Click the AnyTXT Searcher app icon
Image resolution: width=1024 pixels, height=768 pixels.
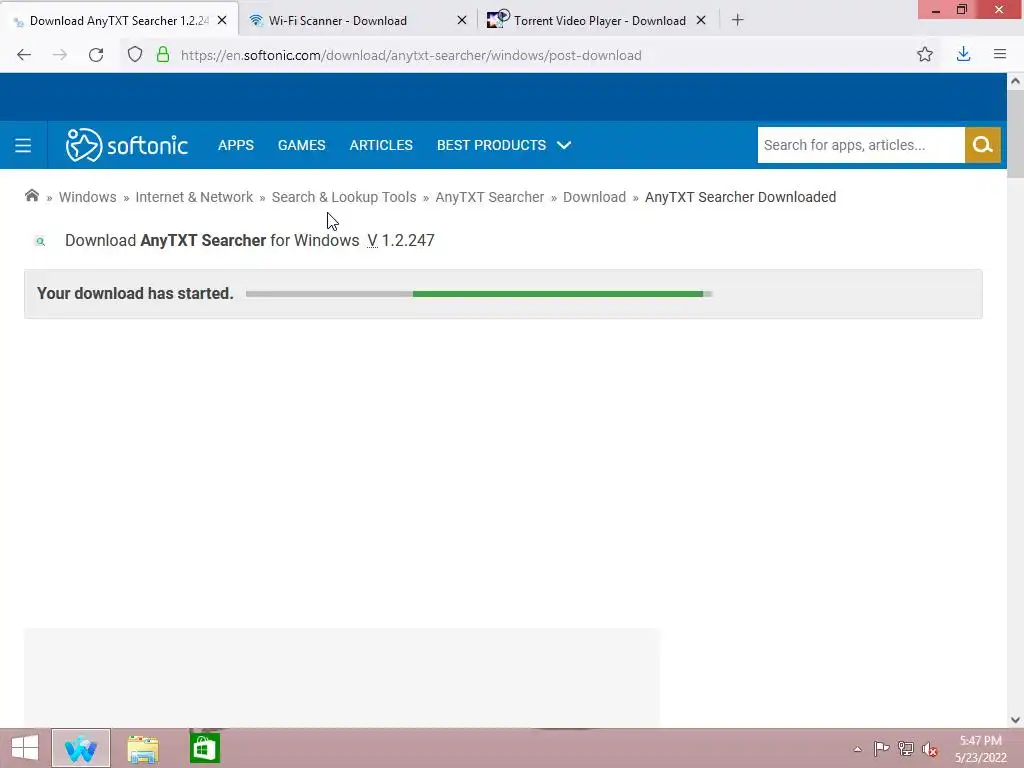click(40, 241)
